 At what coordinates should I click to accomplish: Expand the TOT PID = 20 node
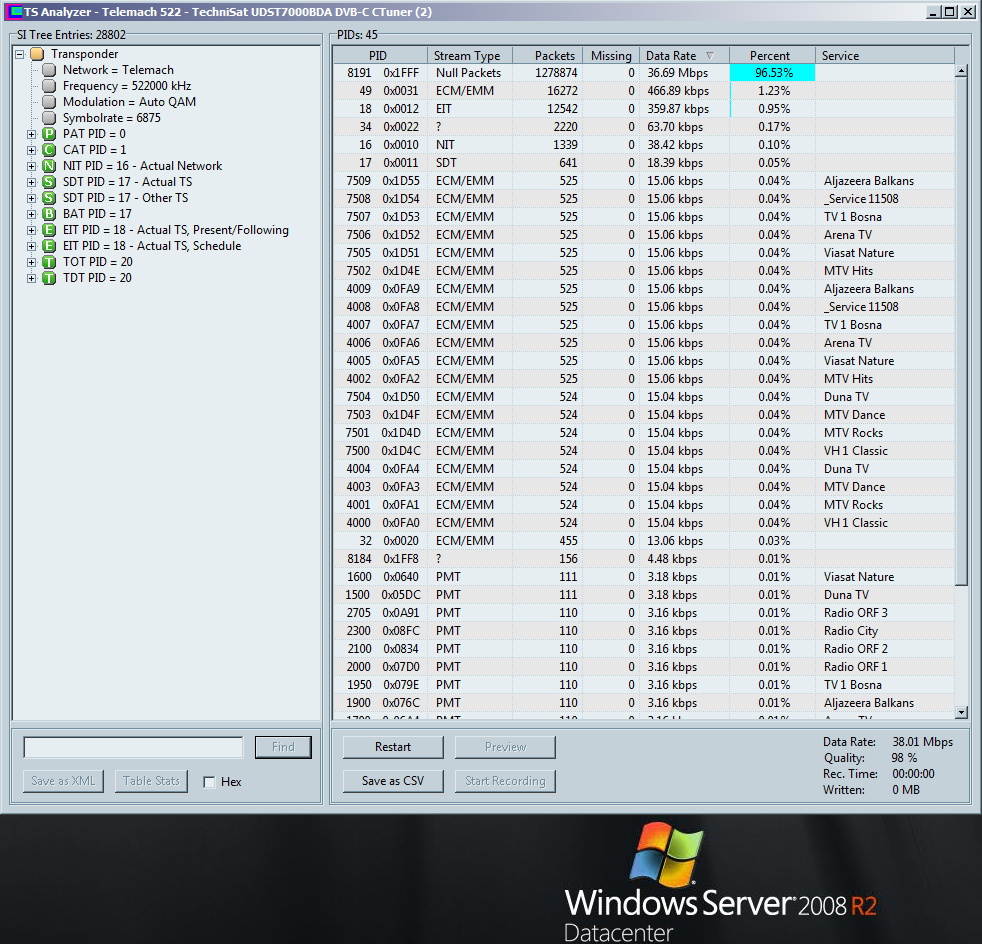pos(31,262)
